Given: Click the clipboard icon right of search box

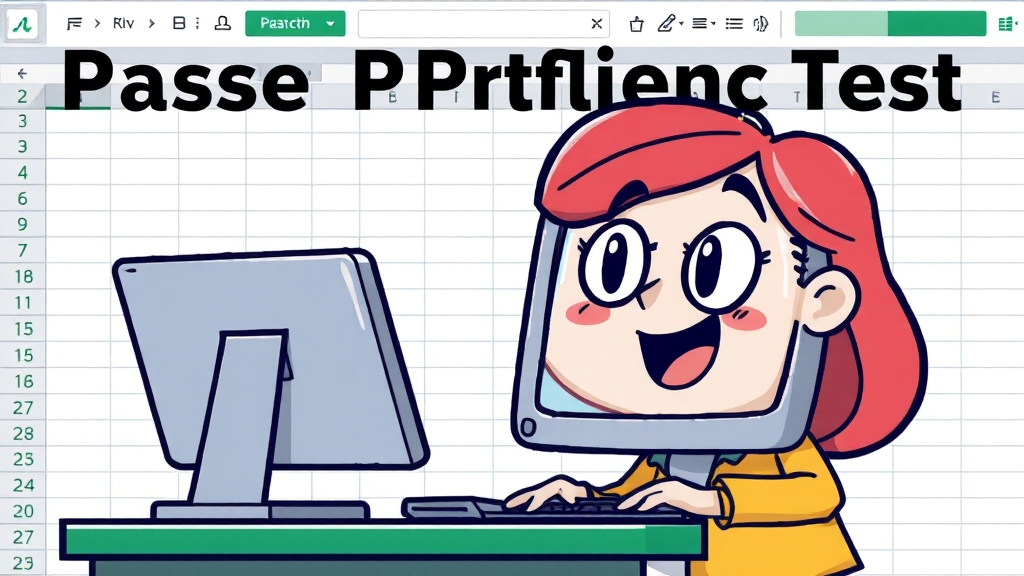Looking at the screenshot, I should (637, 23).
